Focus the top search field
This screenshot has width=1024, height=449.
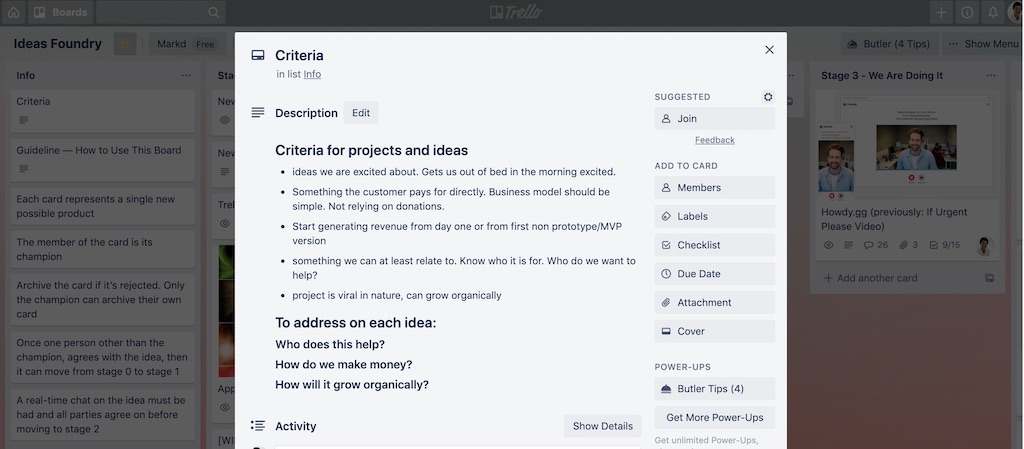click(161, 12)
